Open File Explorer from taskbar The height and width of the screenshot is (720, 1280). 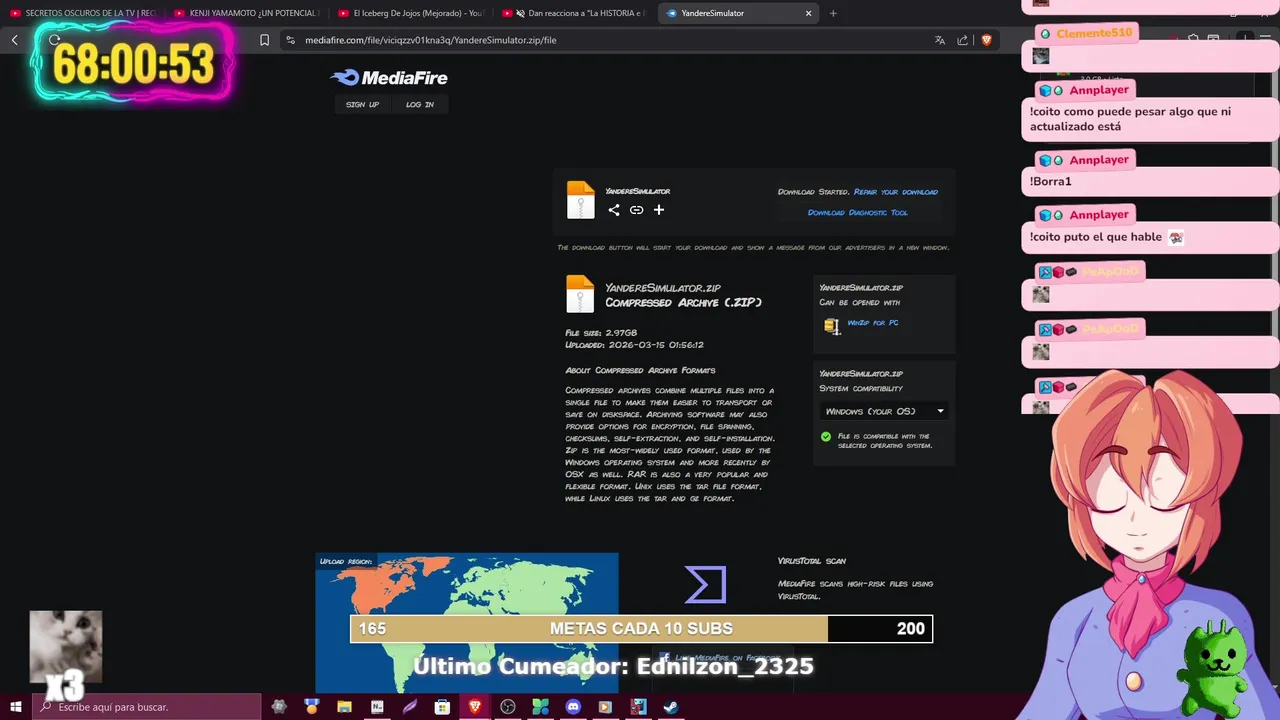point(344,707)
